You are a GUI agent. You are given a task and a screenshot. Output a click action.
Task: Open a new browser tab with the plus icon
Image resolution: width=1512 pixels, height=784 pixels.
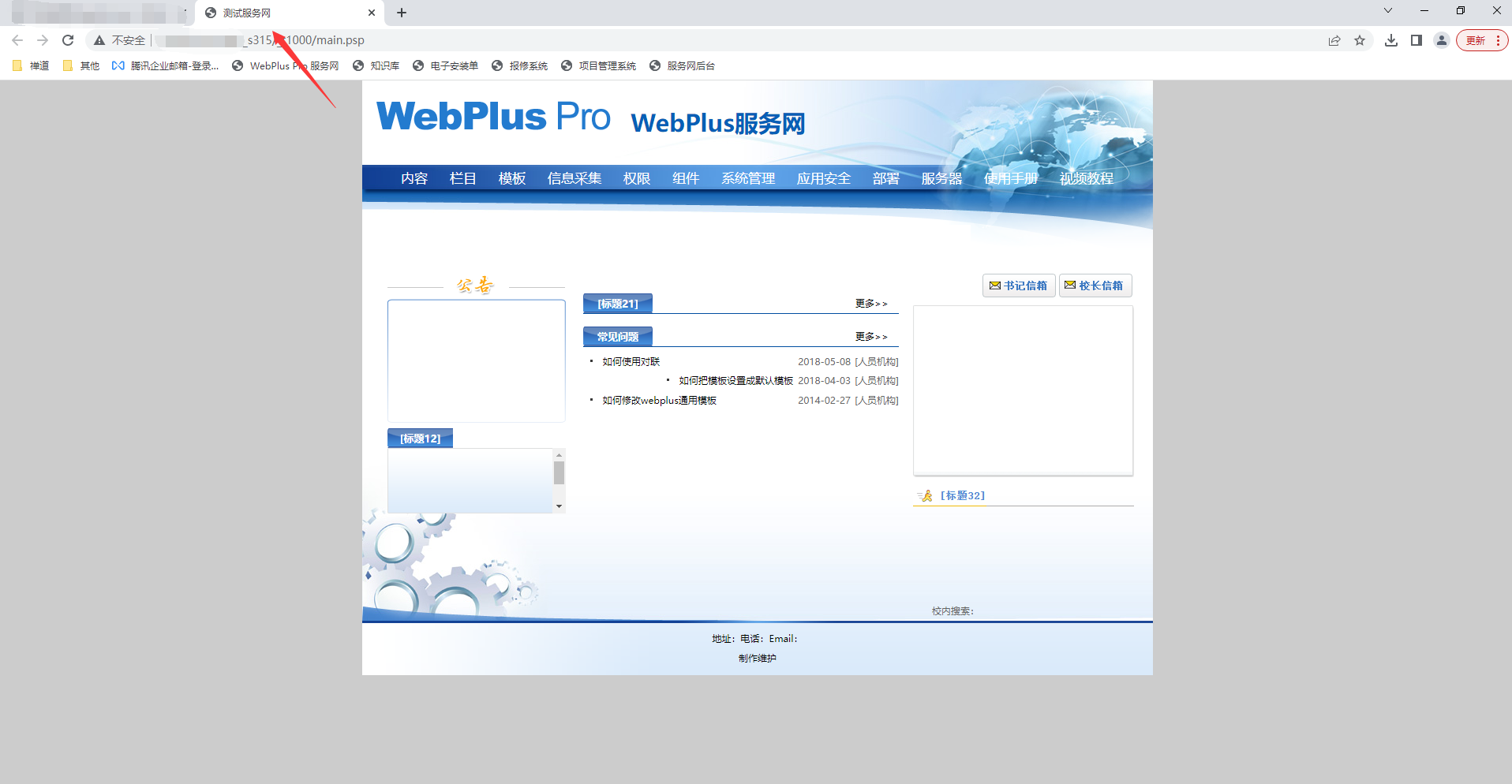[x=402, y=13]
